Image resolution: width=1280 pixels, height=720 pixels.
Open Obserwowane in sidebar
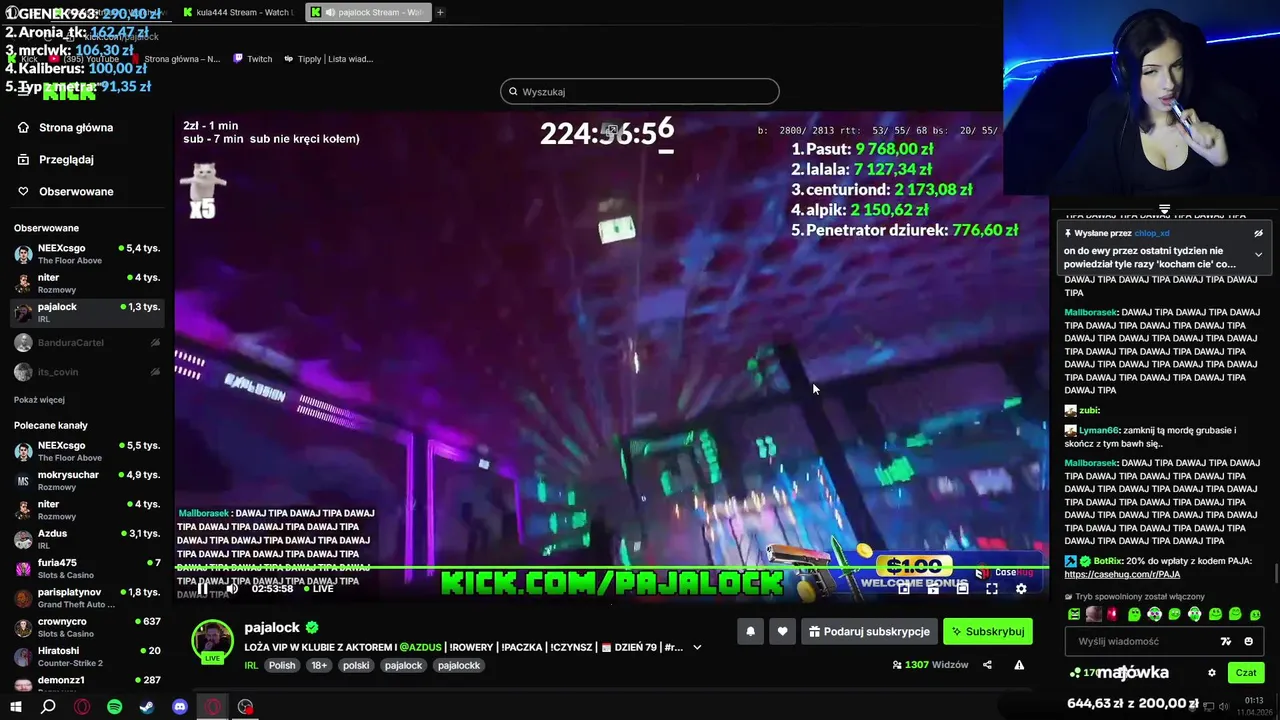pyautogui.click(x=66, y=192)
